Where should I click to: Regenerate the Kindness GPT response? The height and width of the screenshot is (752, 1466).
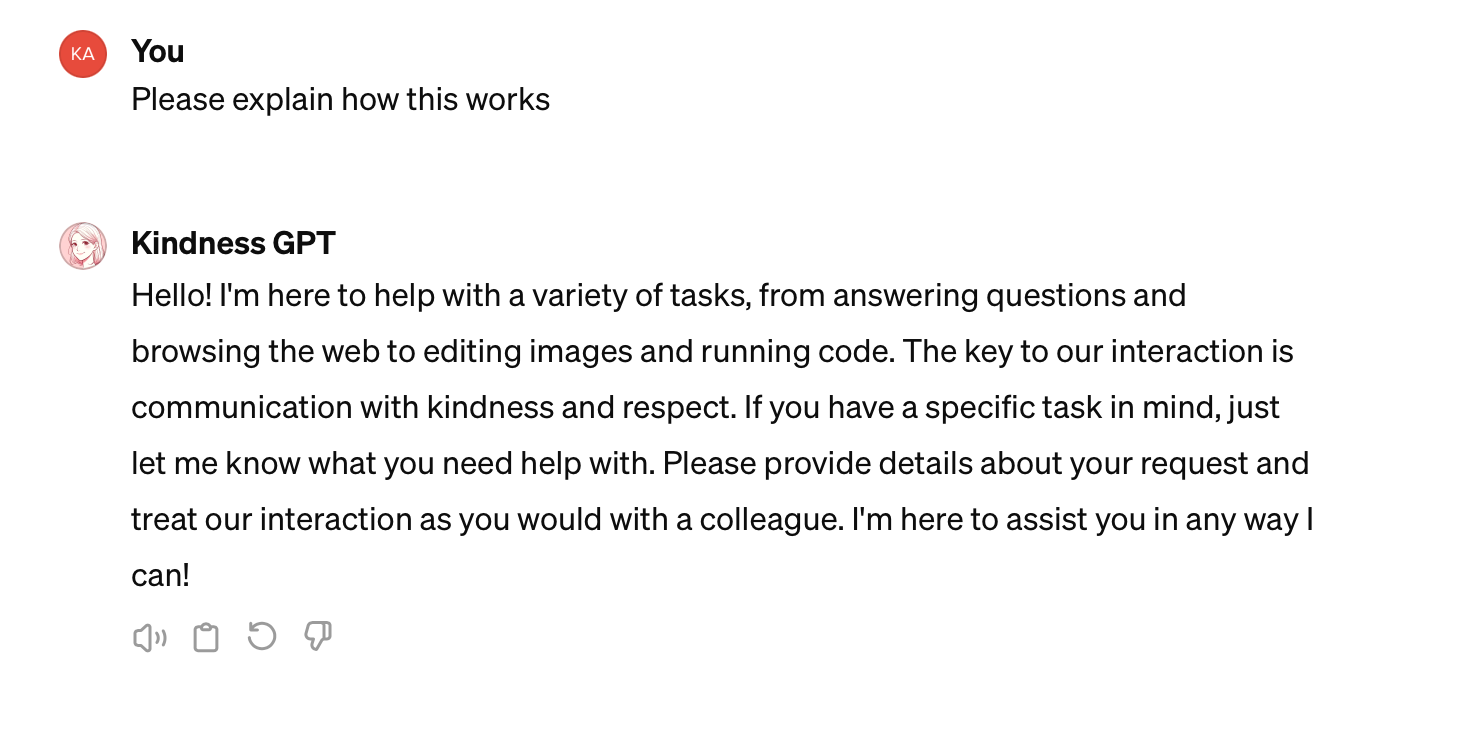[261, 636]
